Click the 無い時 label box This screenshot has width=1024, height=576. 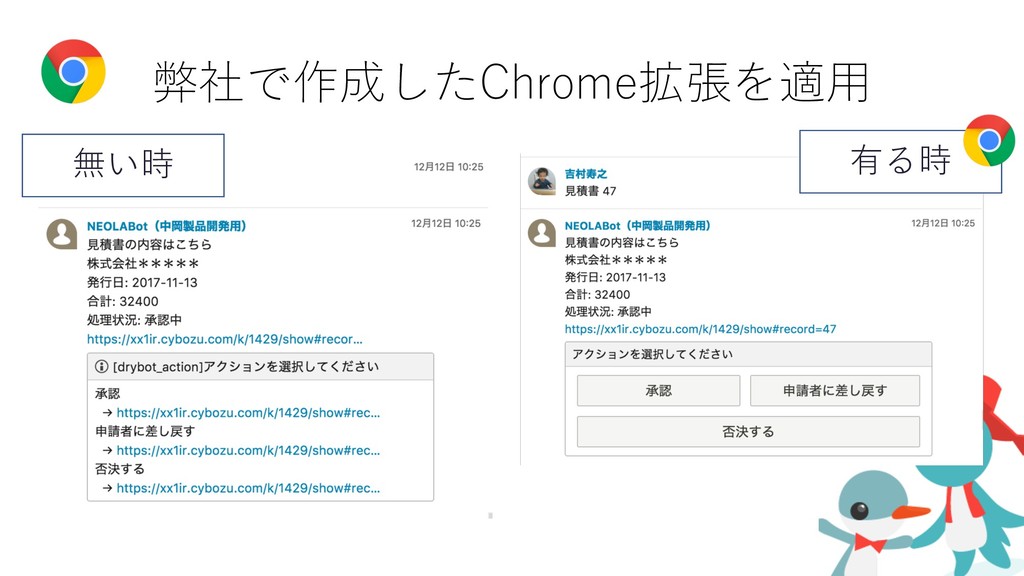(123, 165)
